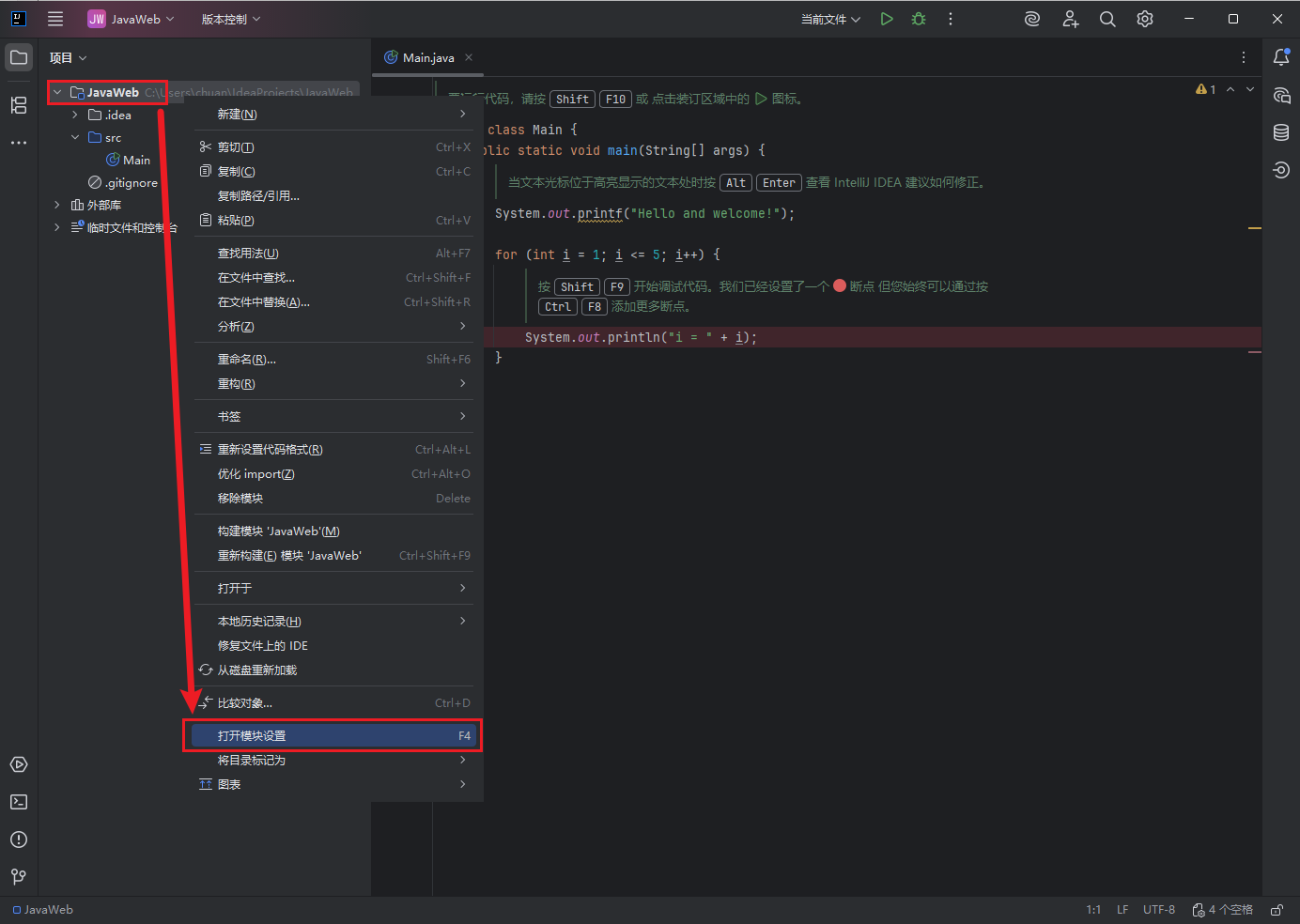
Task: Select 剪切(T) in context menu
Action: [x=333, y=147]
